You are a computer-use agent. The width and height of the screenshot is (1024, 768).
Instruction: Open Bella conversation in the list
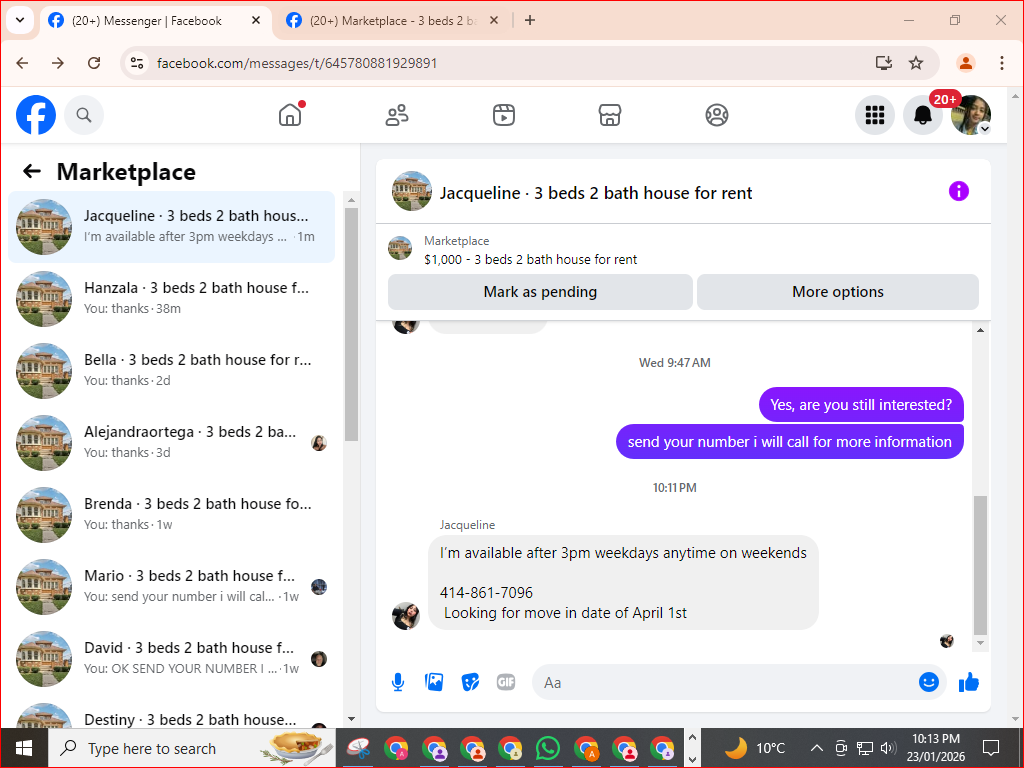pyautogui.click(x=172, y=370)
